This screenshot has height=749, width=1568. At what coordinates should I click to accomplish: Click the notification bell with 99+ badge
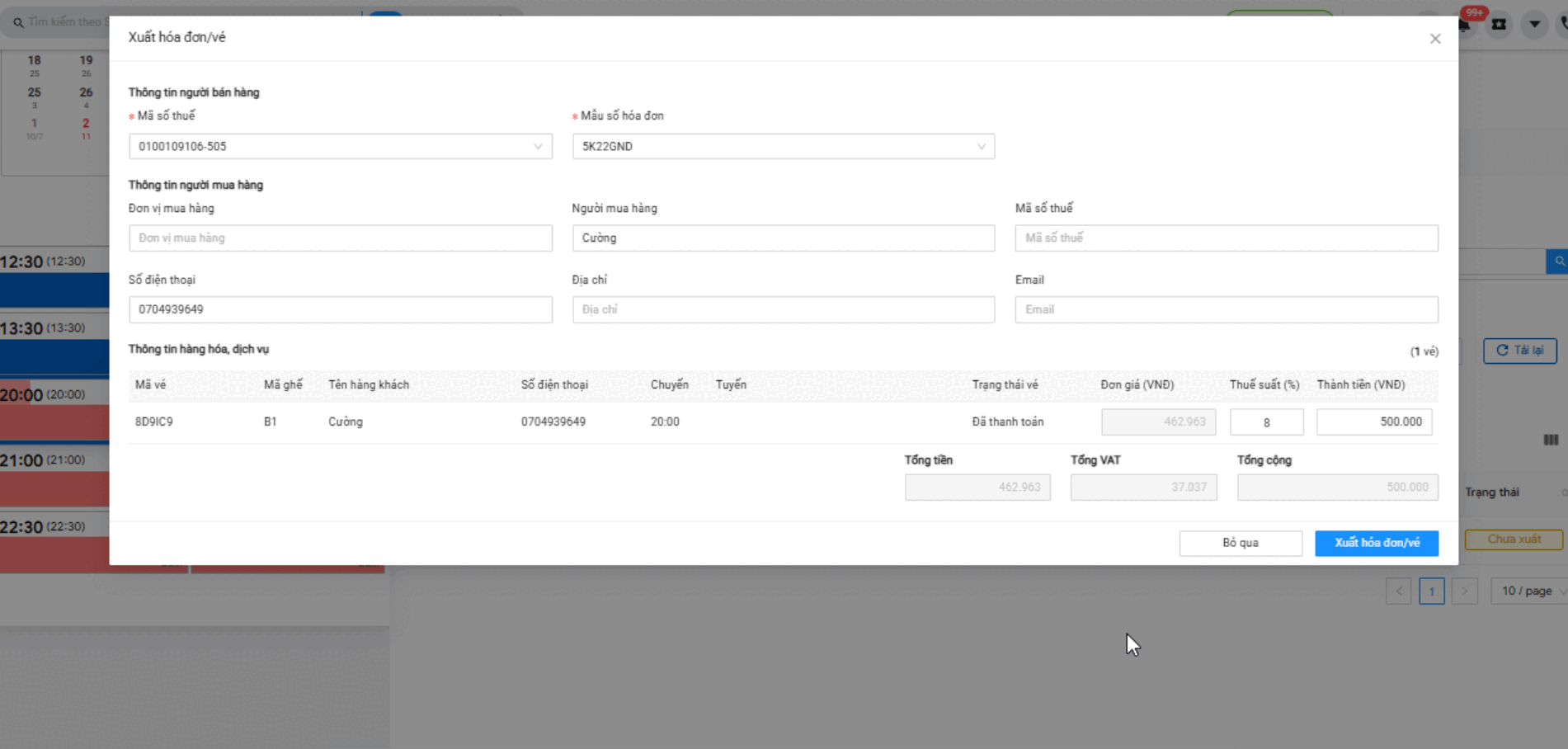[x=1466, y=22]
